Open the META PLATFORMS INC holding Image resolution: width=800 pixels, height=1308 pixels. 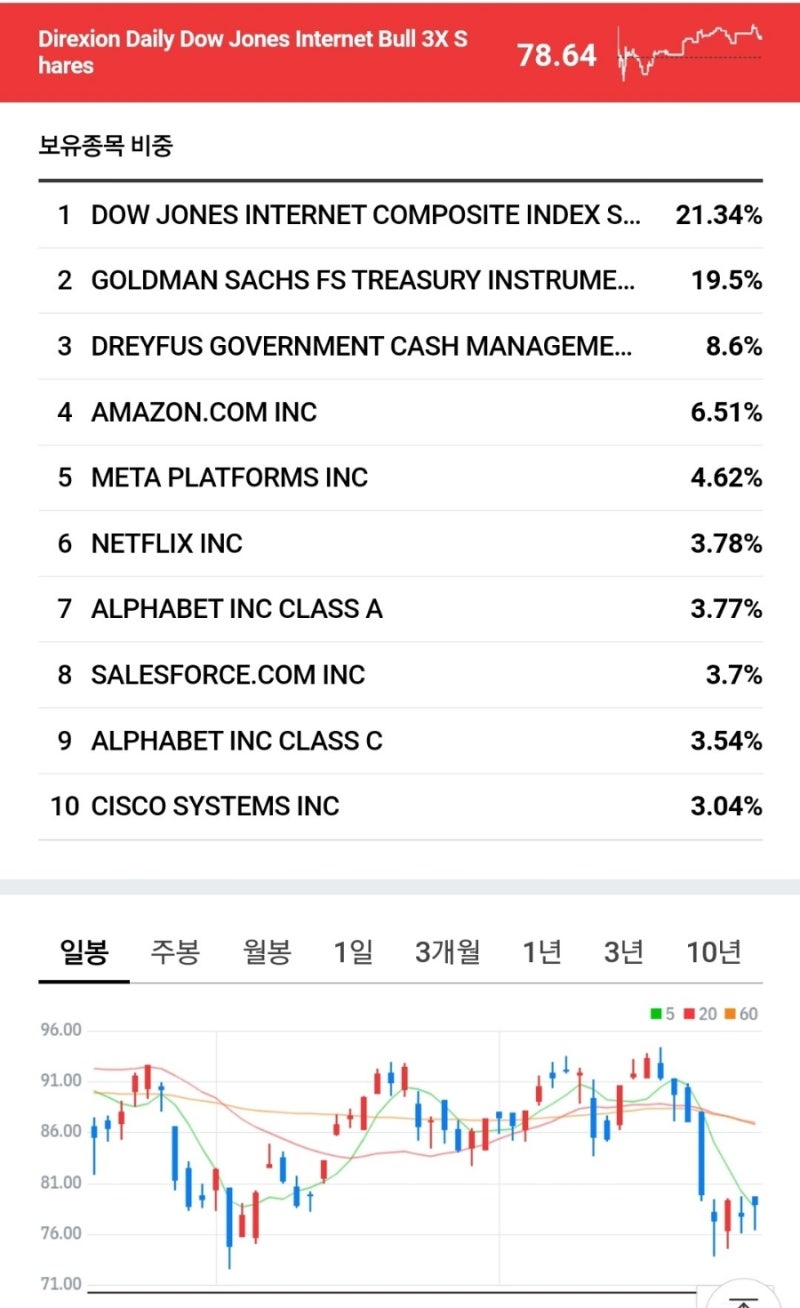click(229, 478)
